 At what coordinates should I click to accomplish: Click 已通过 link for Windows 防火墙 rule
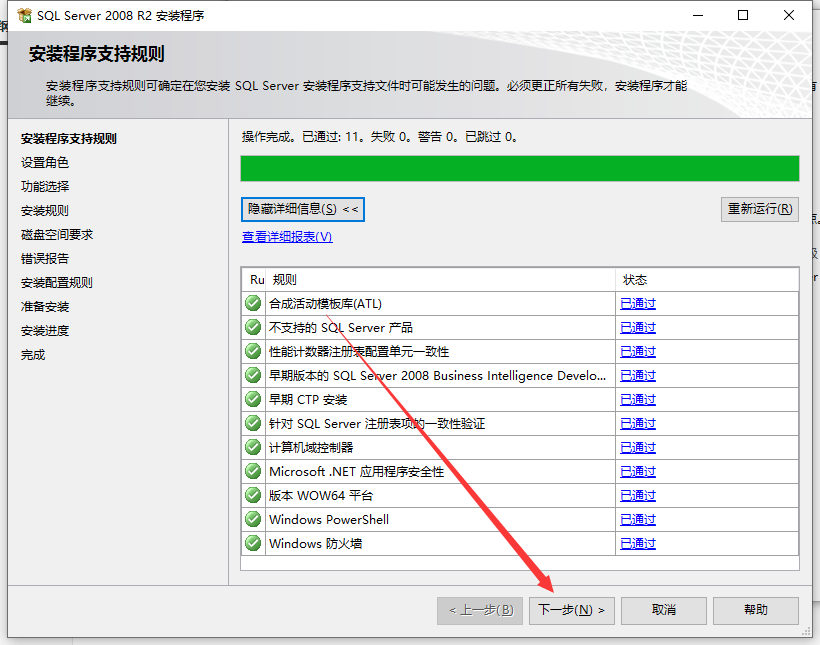[637, 543]
